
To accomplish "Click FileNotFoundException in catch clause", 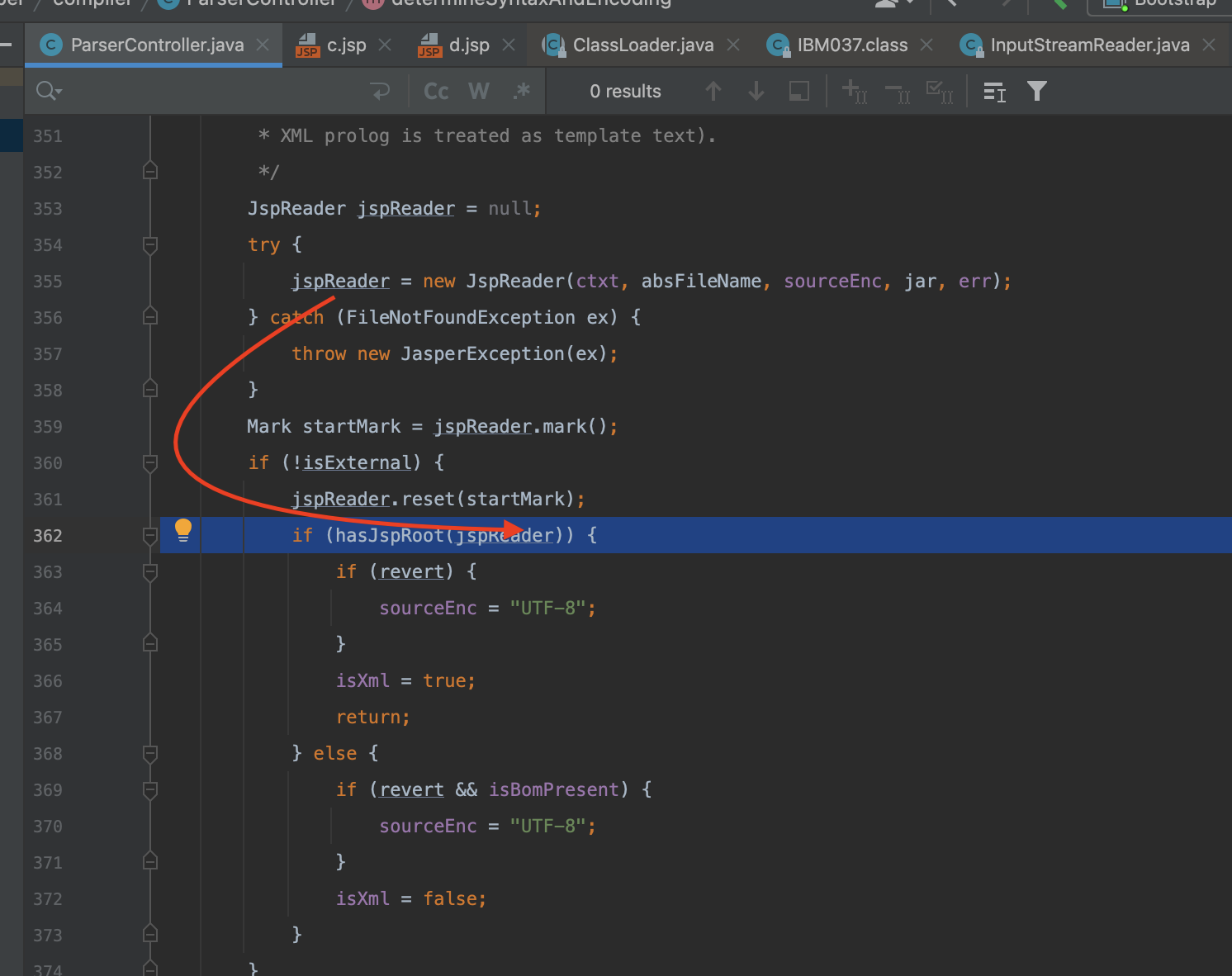I will (x=461, y=317).
